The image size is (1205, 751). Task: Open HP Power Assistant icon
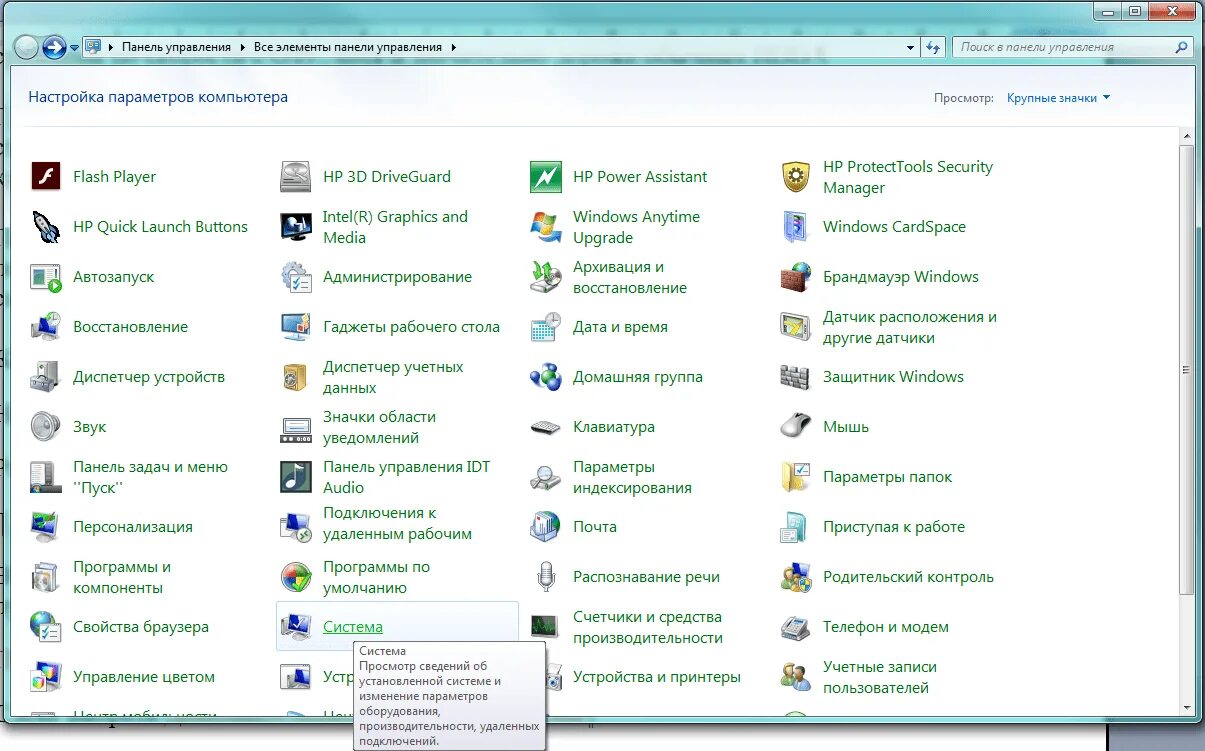pos(546,177)
